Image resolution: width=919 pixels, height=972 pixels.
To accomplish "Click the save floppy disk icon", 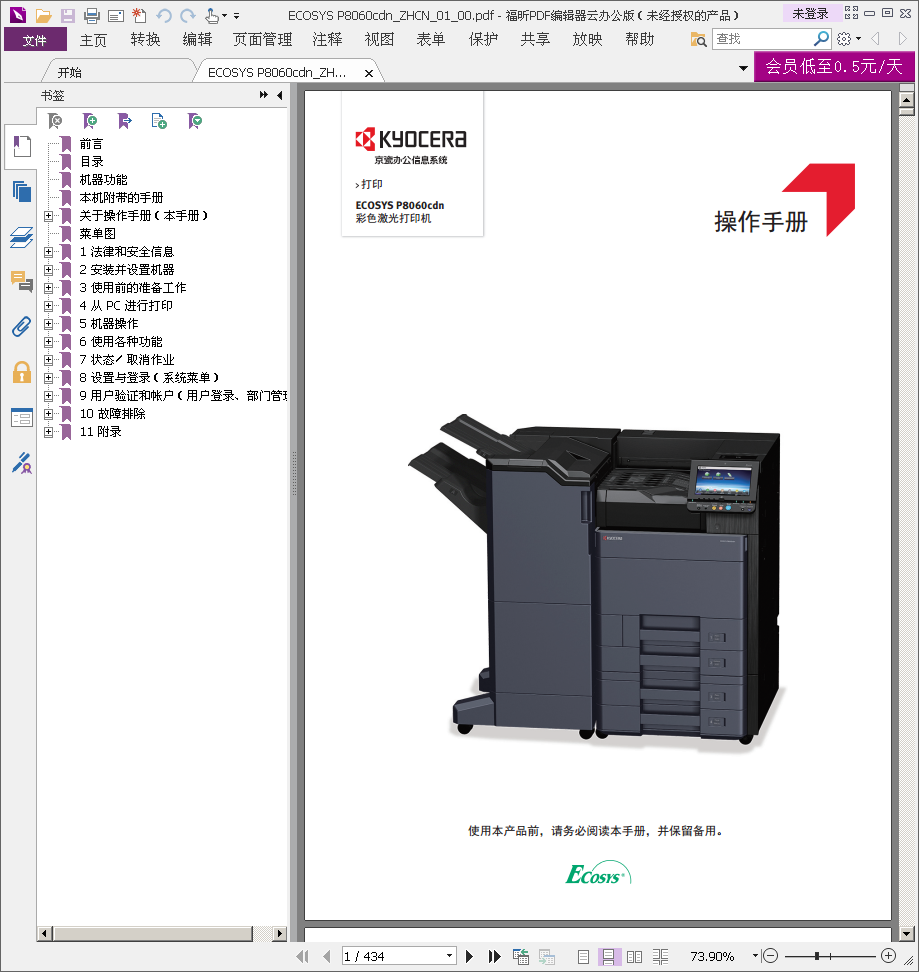I will 67,15.
